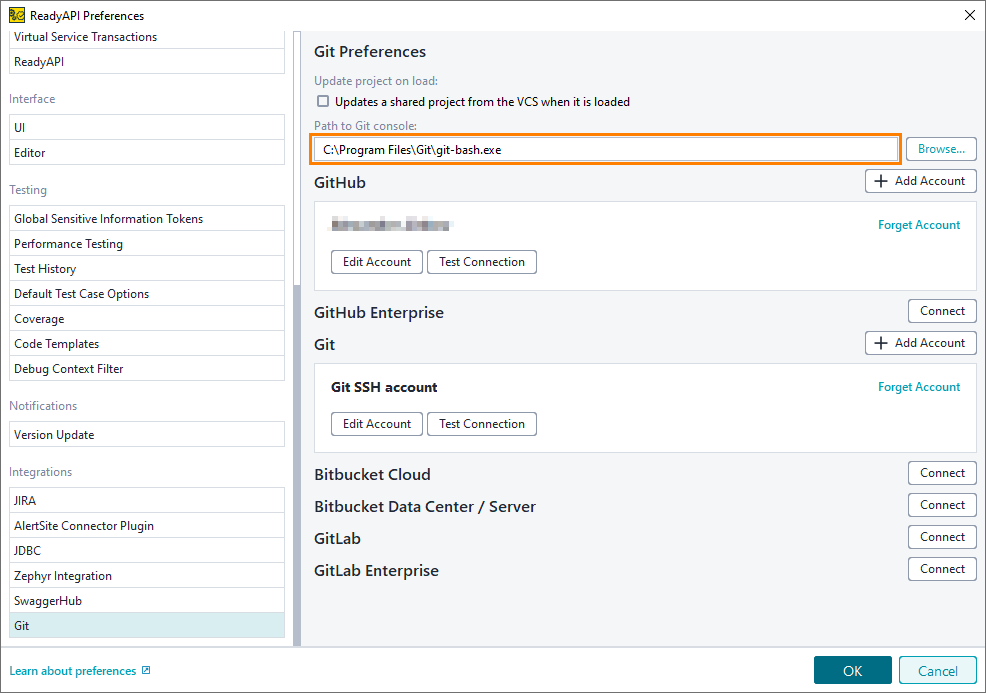986x693 pixels.
Task: Test Connection for the GitHub account
Action: tap(481, 261)
